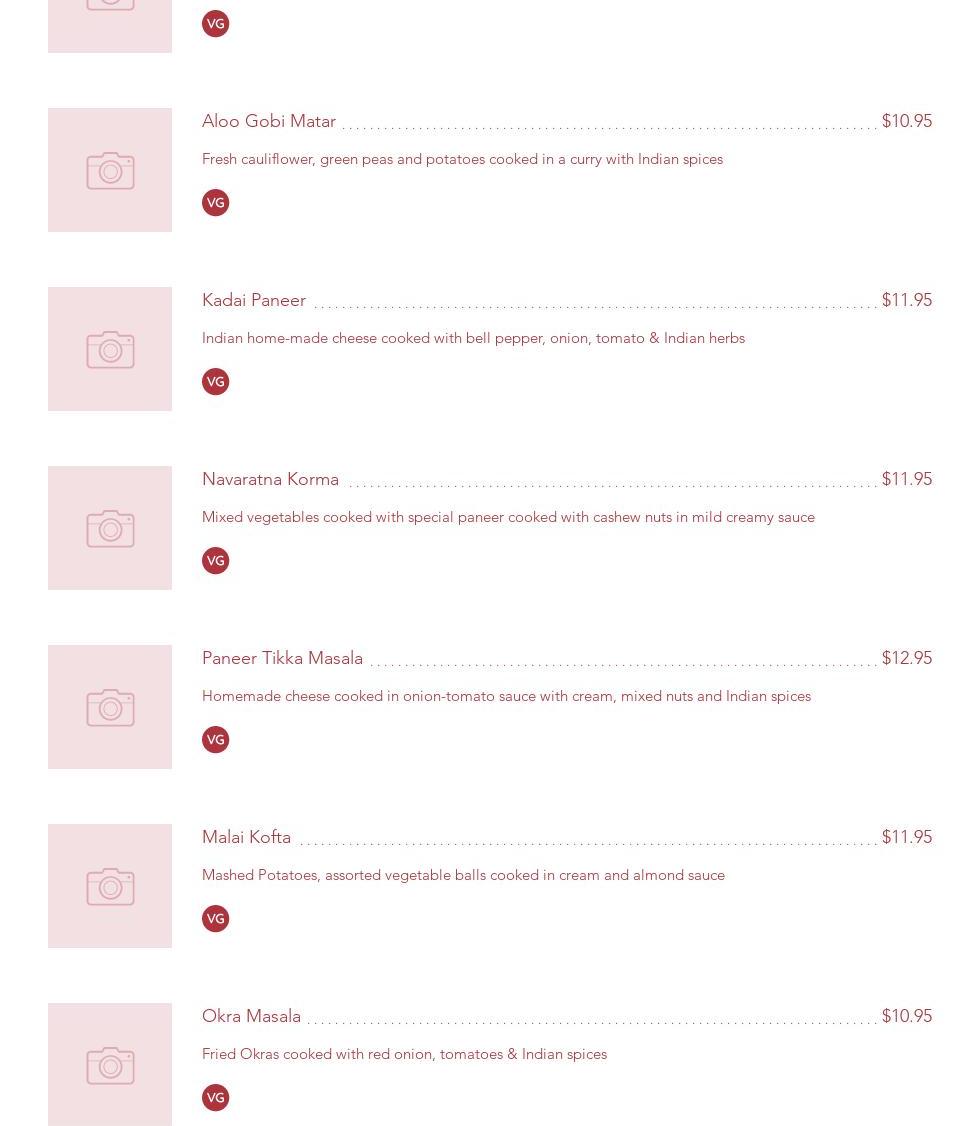
Task: Click the VG badge under Paneer Tikka Masala
Action: 215,740
